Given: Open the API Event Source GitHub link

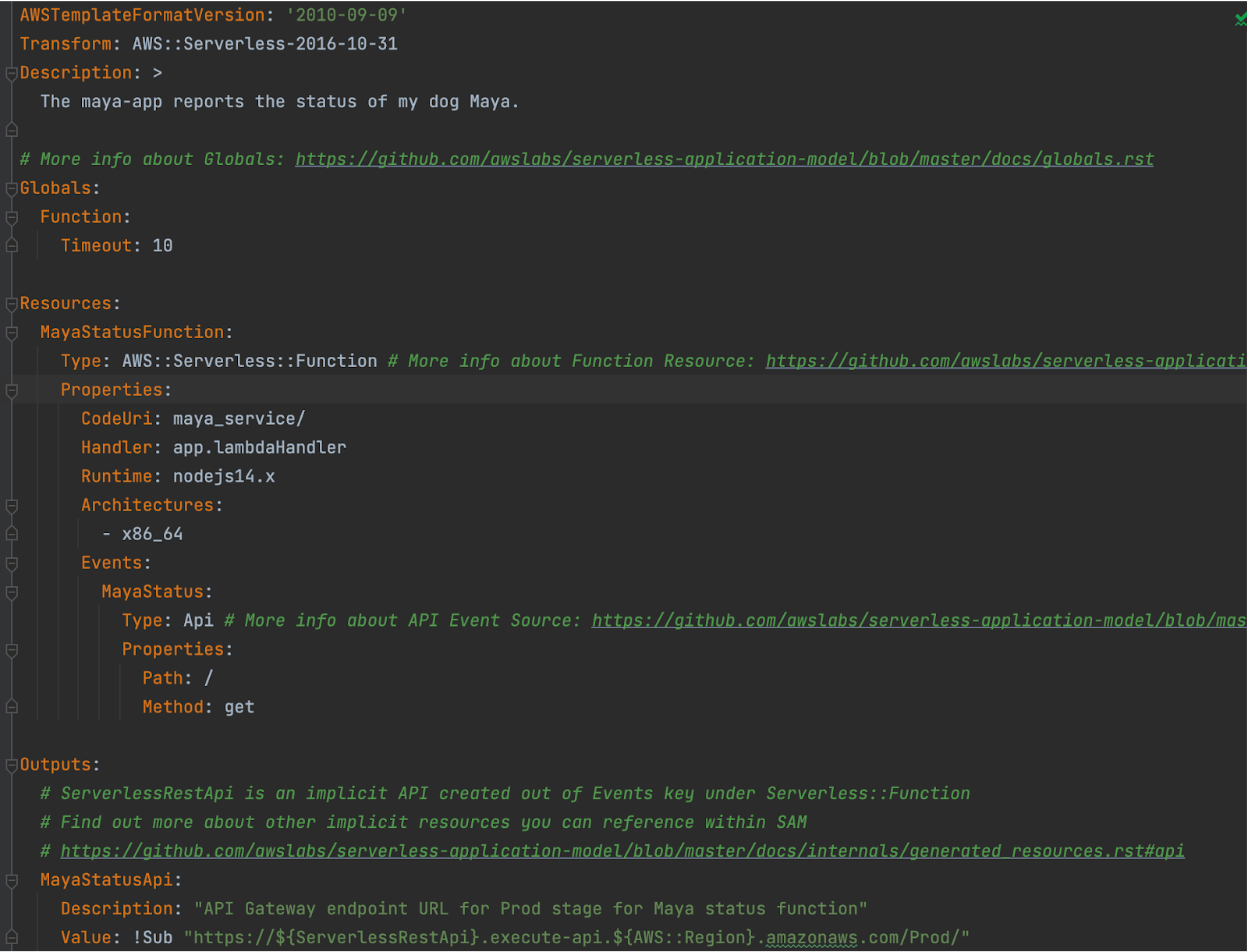Looking at the screenshot, I should pos(919,621).
